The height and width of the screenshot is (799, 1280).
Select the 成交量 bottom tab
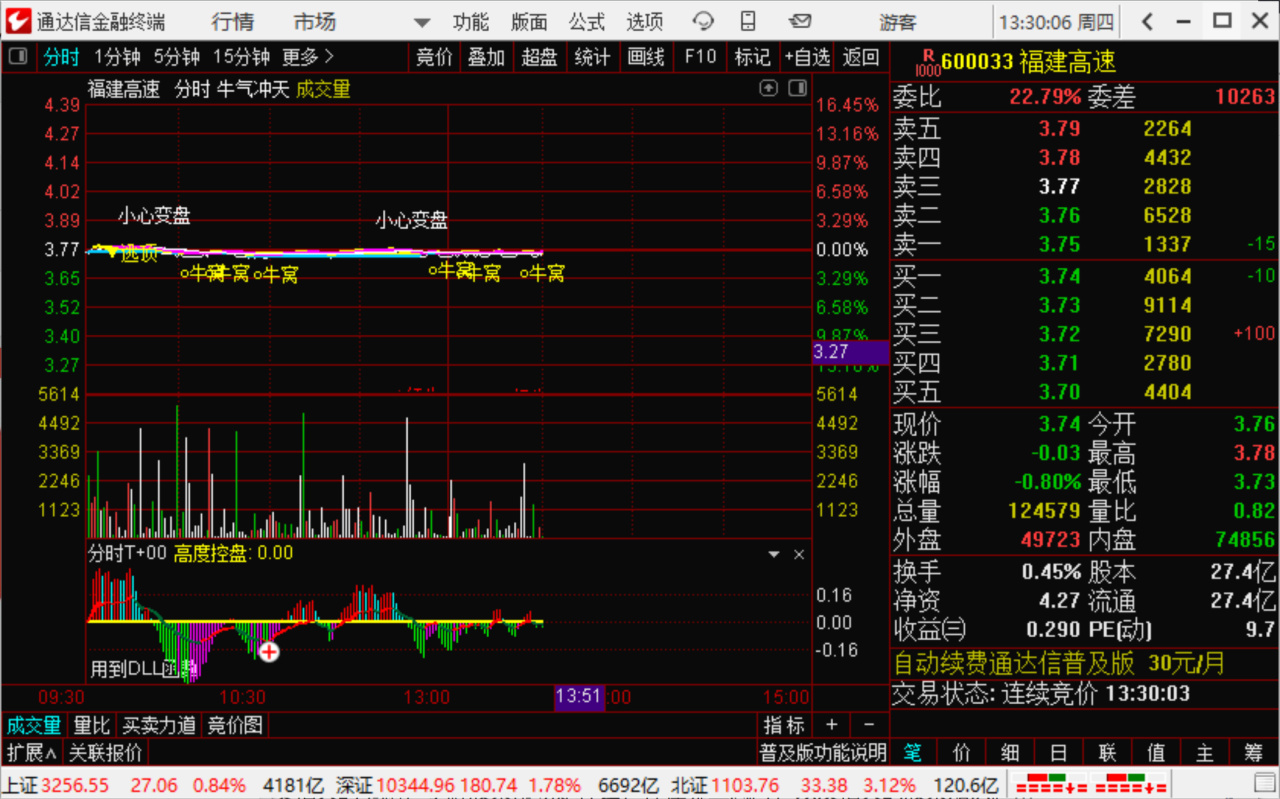pyautogui.click(x=34, y=725)
